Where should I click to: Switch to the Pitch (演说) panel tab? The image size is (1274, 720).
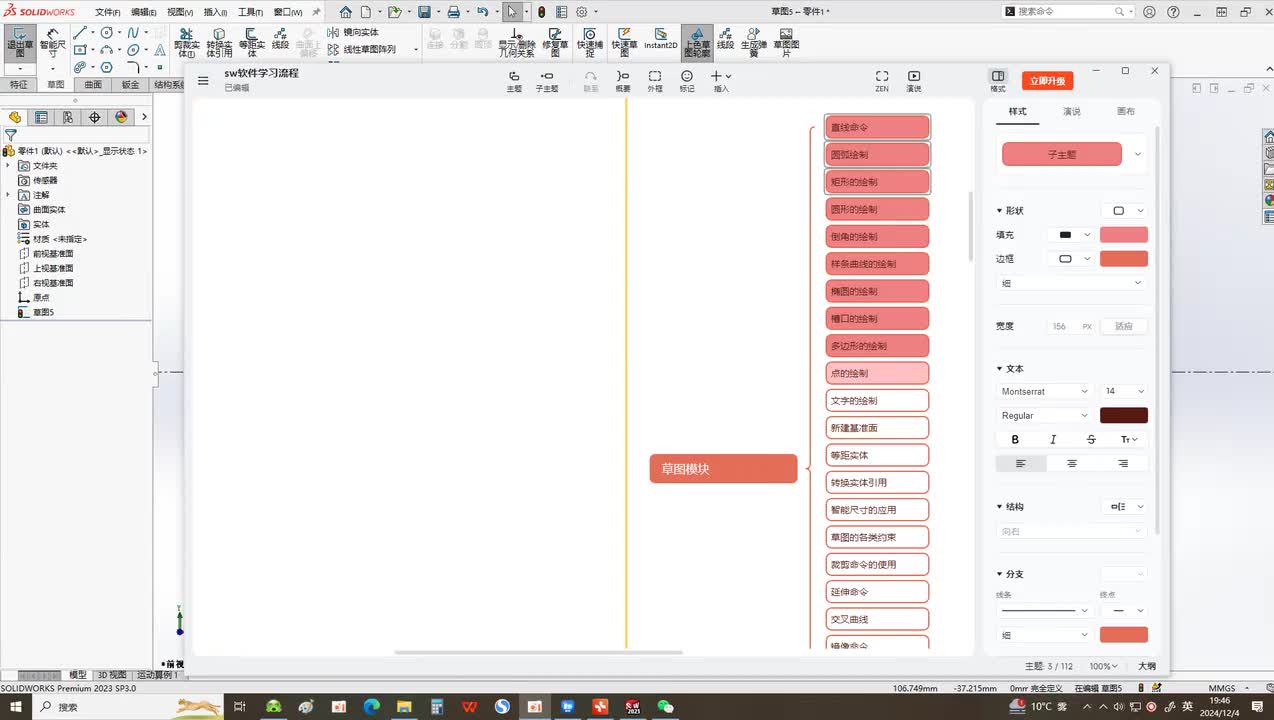(1072, 111)
